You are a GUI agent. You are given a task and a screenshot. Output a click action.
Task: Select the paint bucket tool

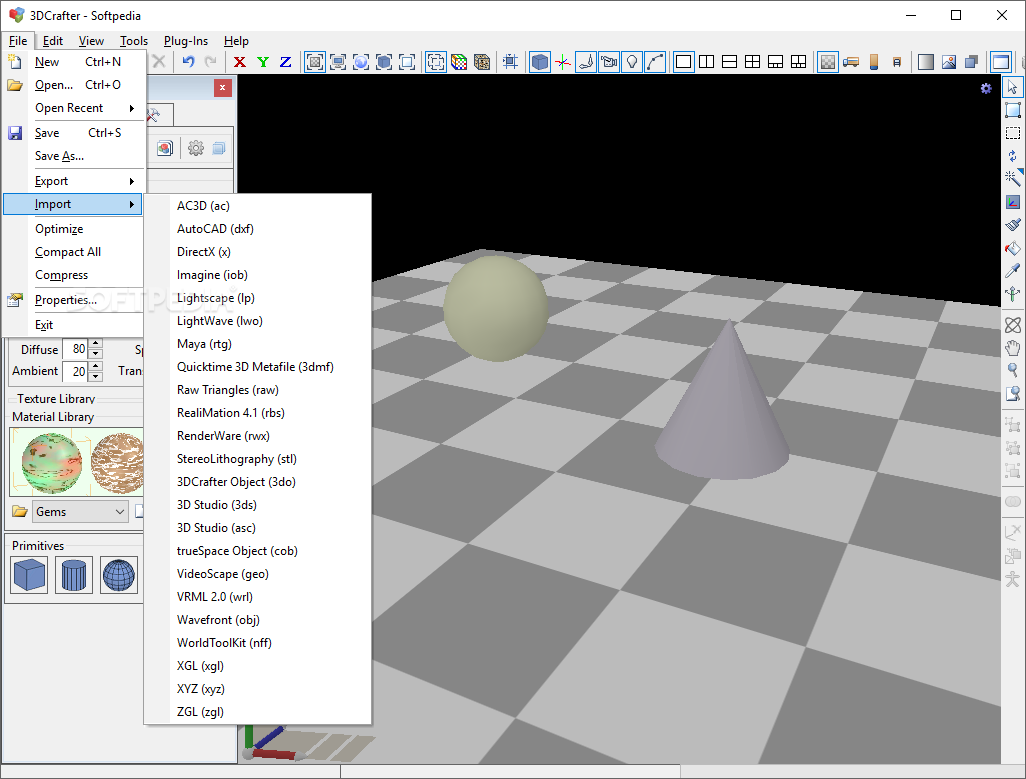[1012, 248]
